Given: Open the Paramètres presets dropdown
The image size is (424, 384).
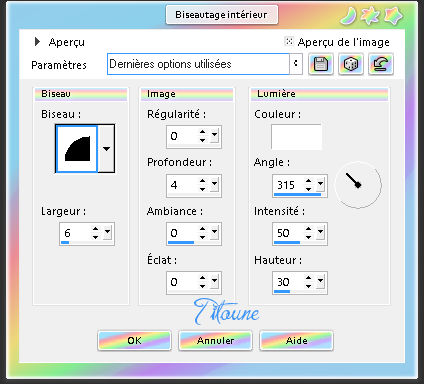Looking at the screenshot, I should 296,64.
